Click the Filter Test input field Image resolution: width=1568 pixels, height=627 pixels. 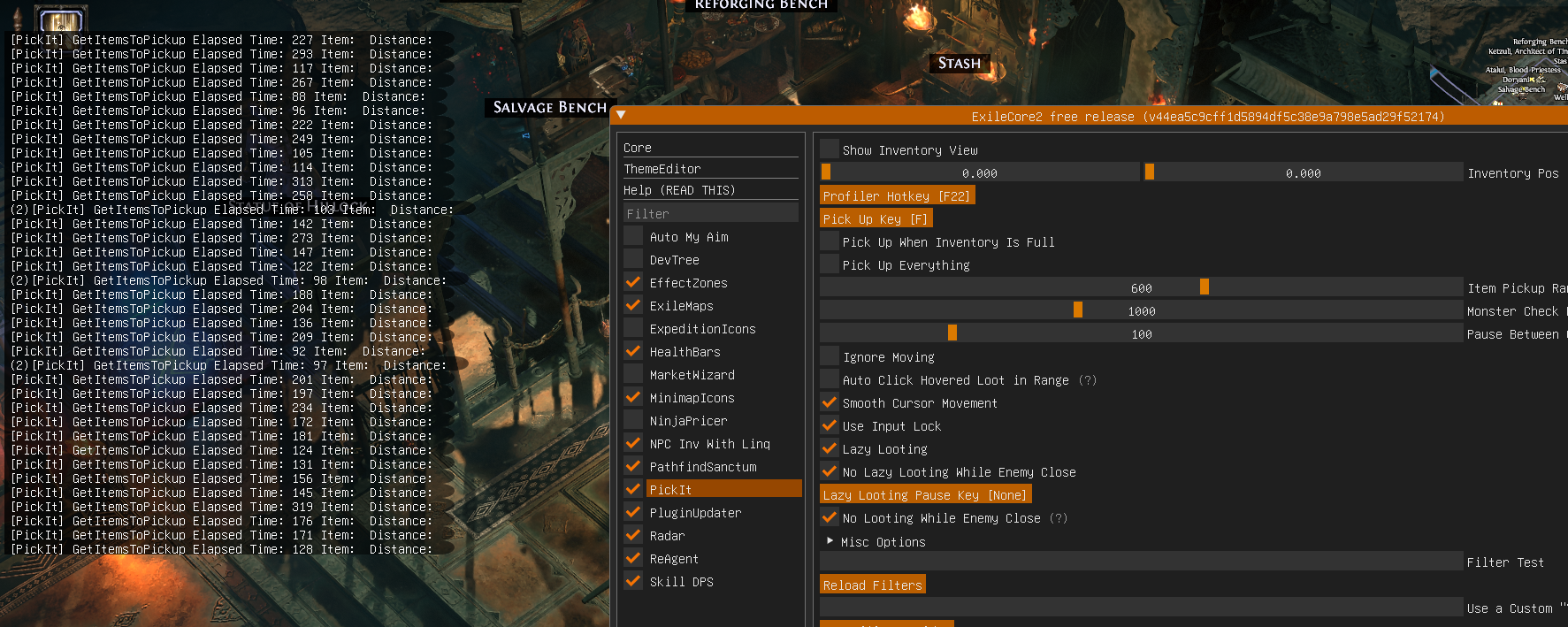(1141, 562)
